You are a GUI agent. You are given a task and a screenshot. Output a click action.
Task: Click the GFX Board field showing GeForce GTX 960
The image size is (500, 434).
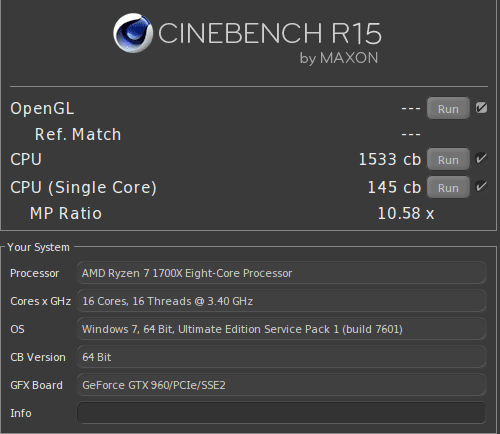pos(281,385)
